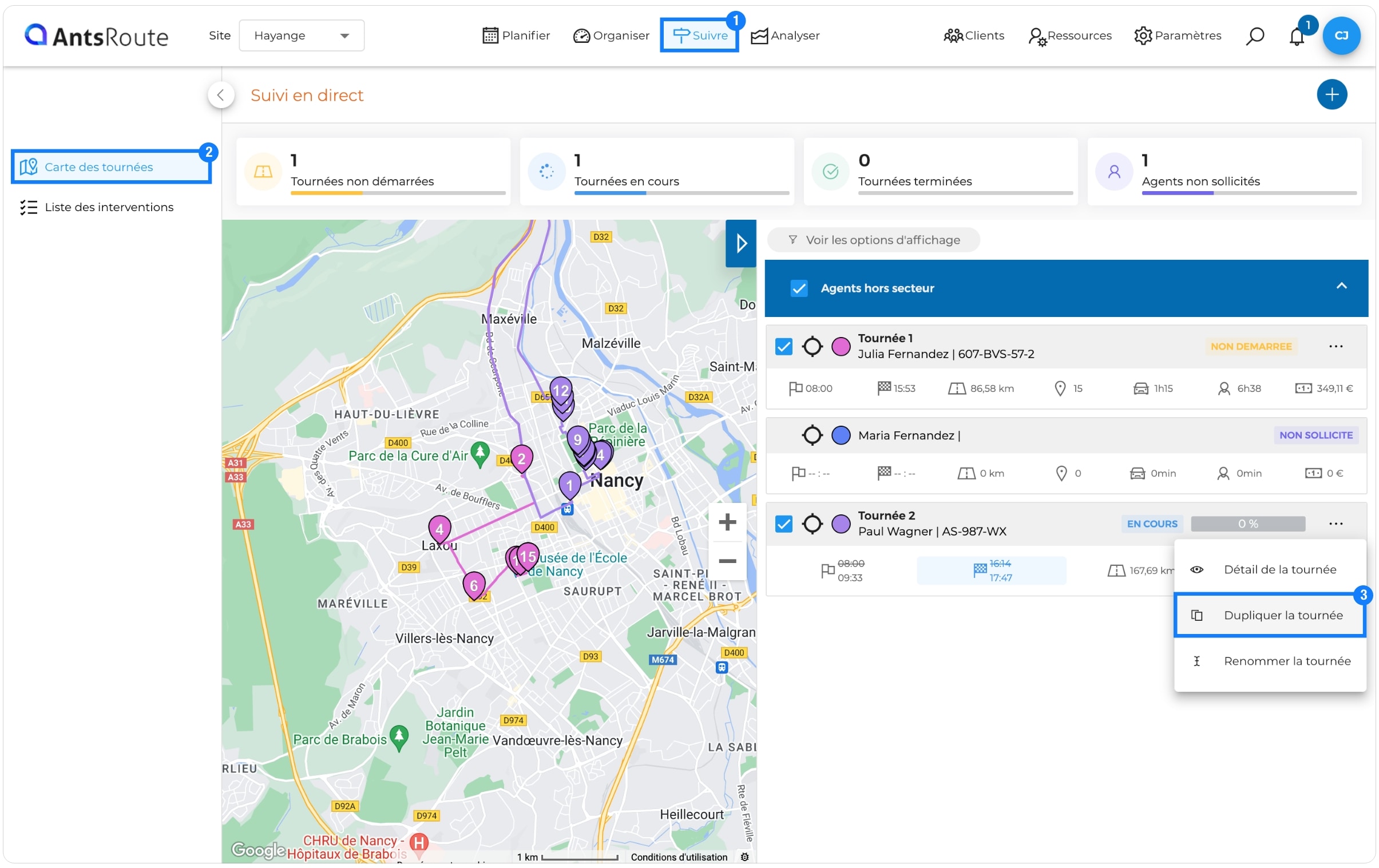This screenshot has height=868, width=1379.
Task: Click Tournées non démarrées card
Action: pyautogui.click(x=374, y=171)
